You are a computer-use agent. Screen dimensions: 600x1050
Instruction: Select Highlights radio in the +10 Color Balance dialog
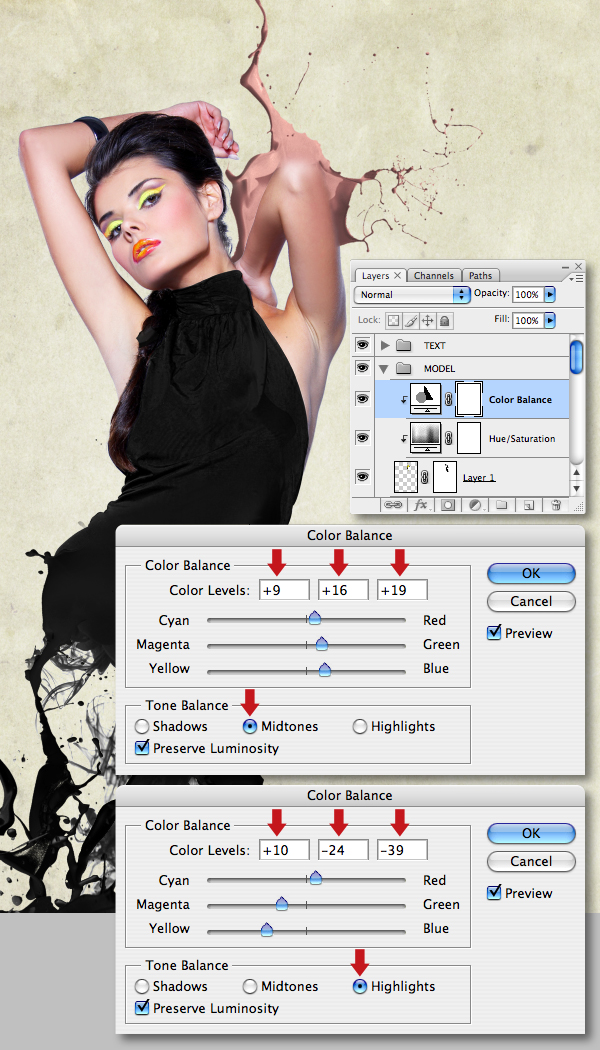[x=360, y=986]
